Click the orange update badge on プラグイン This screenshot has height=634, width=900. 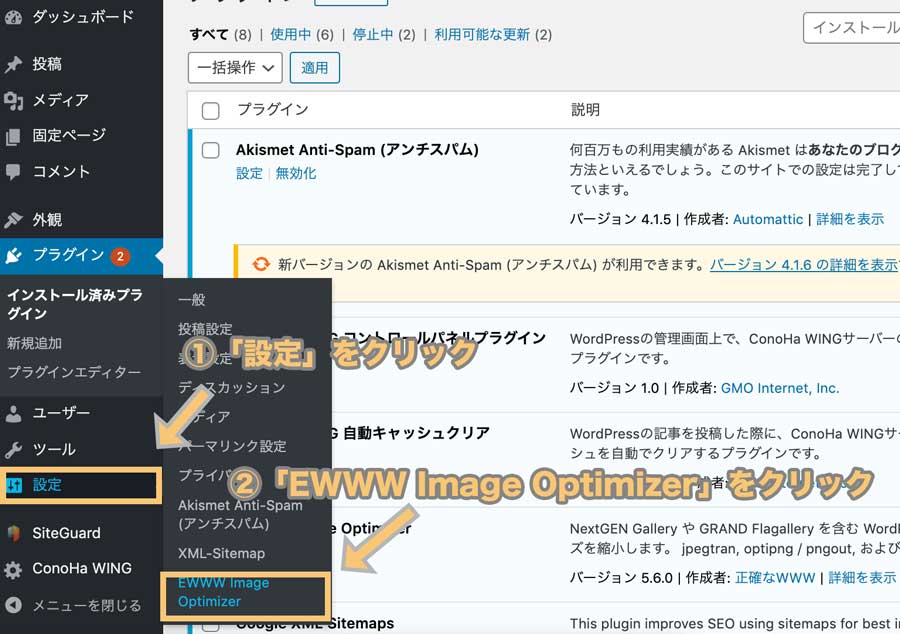click(121, 256)
